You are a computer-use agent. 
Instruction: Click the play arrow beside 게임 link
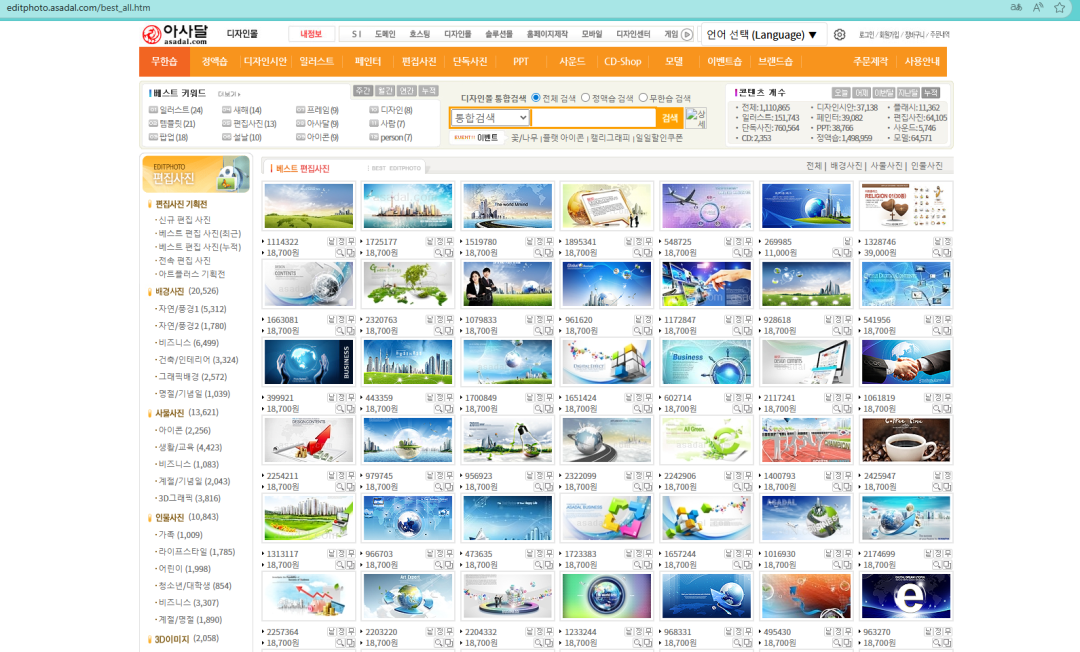(687, 34)
